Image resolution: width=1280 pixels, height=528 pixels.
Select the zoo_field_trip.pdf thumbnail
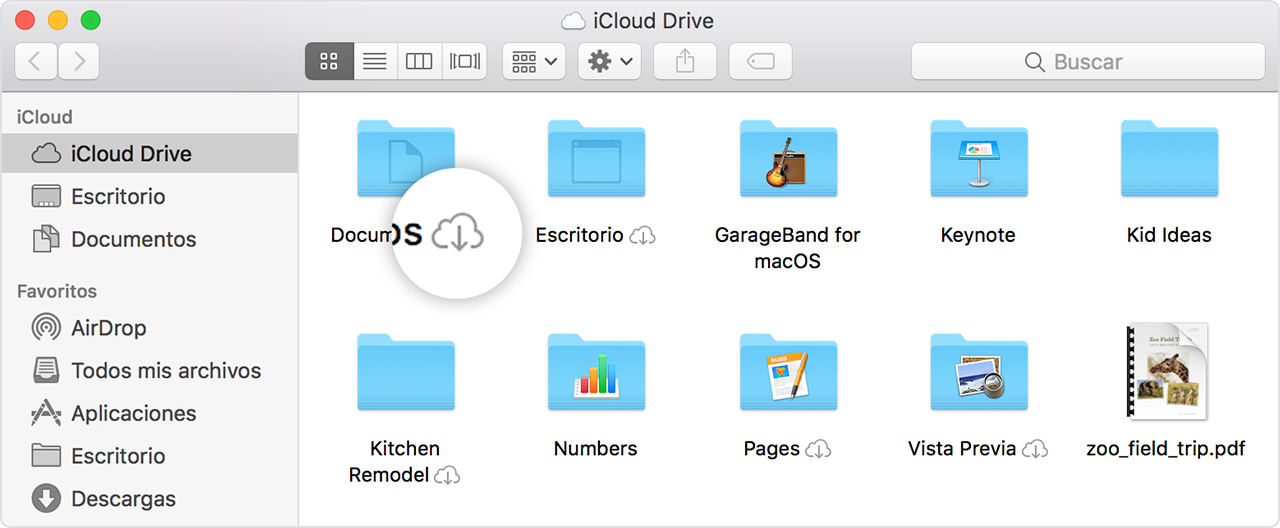pyautogui.click(x=1166, y=371)
